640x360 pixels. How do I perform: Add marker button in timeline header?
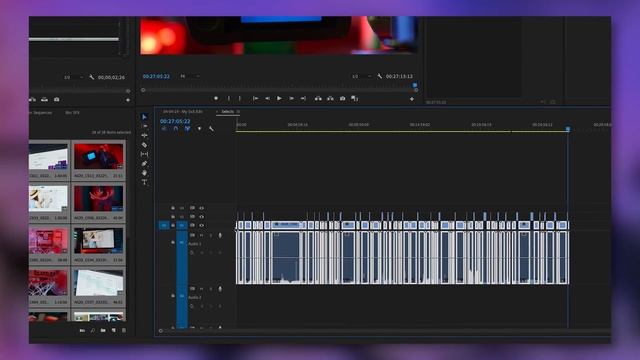point(199,129)
